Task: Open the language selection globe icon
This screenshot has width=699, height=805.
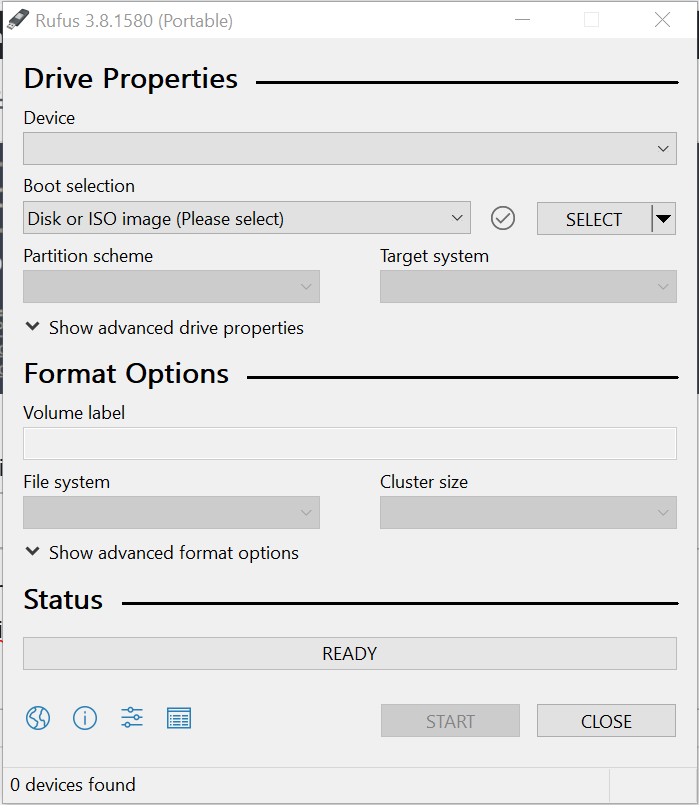Action: [38, 718]
